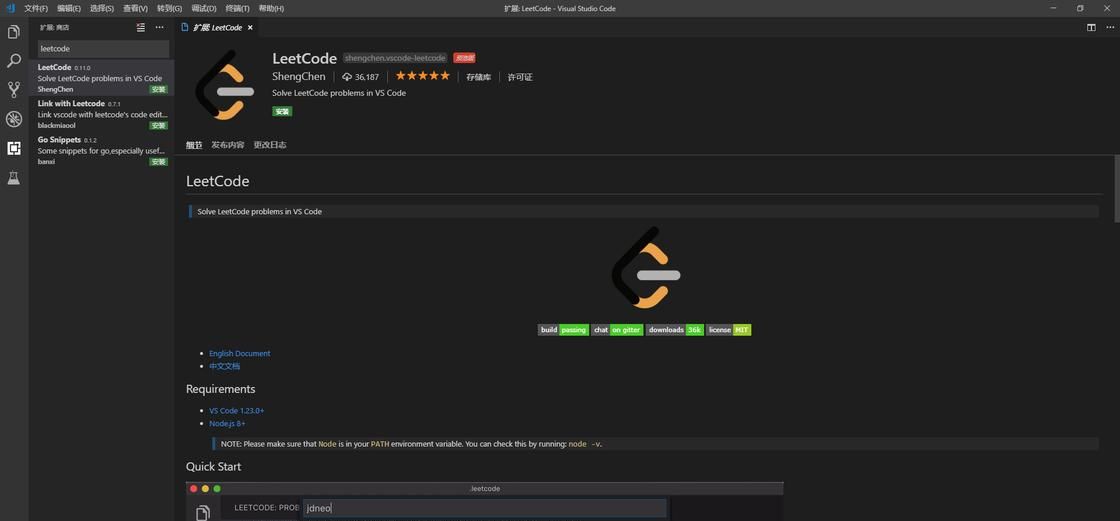1120x521 pixels.
Task: Open the 中文文档 link
Action: point(224,366)
